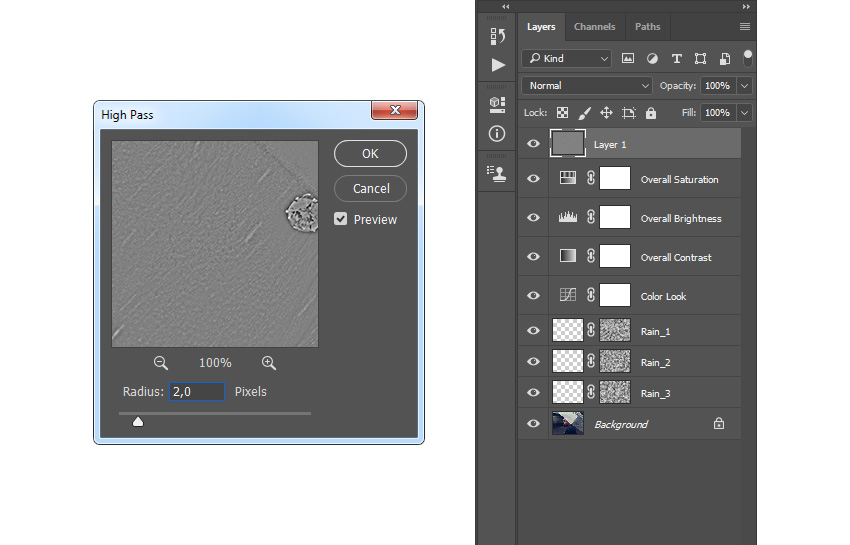850x545 pixels.
Task: Close the High Pass dialog window
Action: click(395, 110)
